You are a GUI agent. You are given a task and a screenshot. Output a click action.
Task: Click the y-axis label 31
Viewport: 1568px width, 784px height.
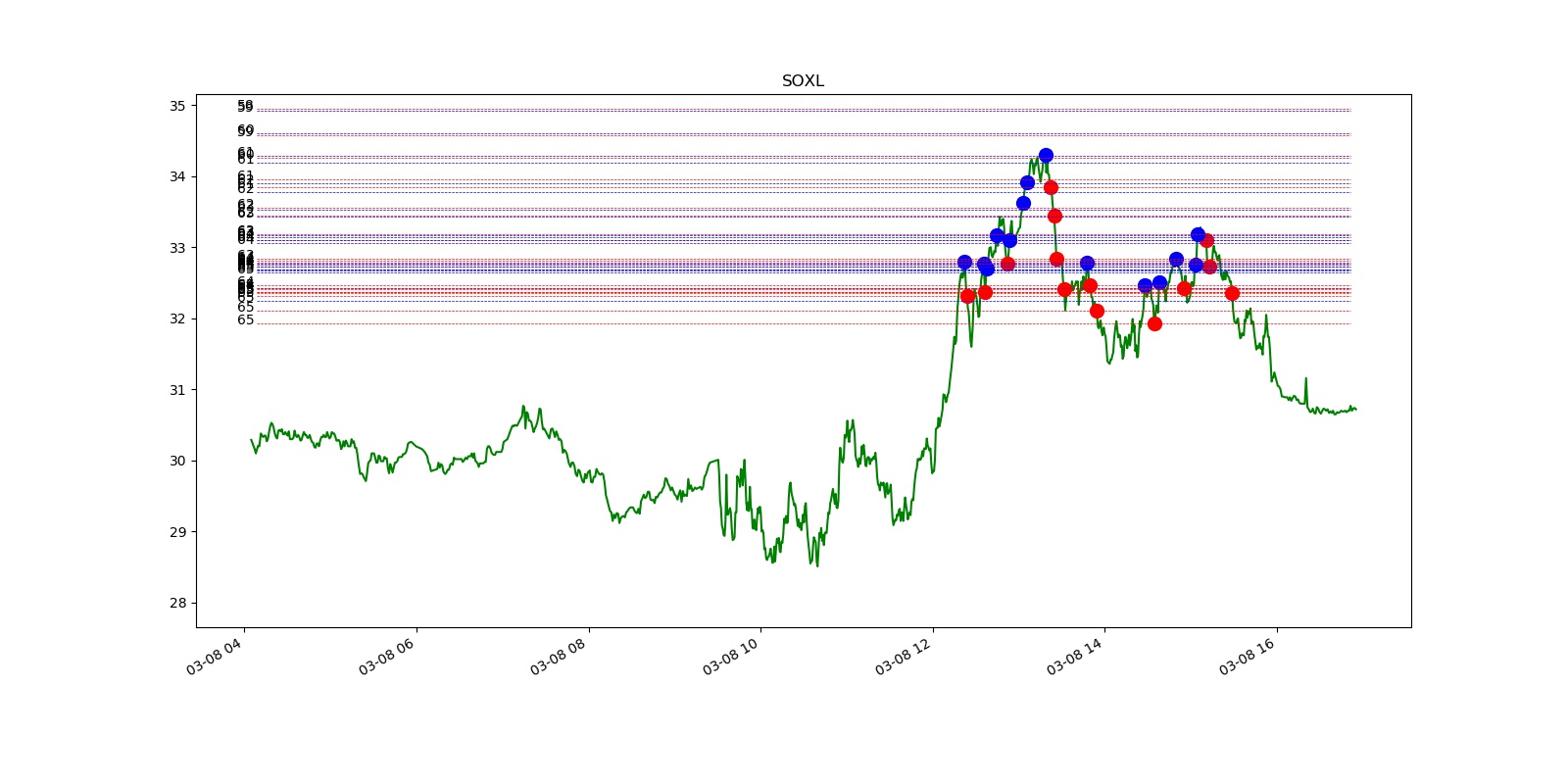click(x=177, y=390)
